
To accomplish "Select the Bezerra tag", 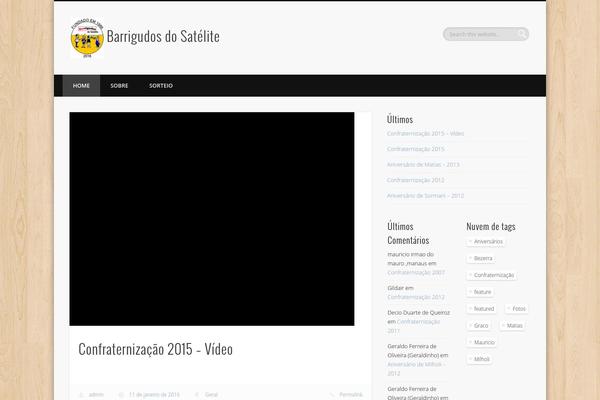I will pyautogui.click(x=480, y=258).
